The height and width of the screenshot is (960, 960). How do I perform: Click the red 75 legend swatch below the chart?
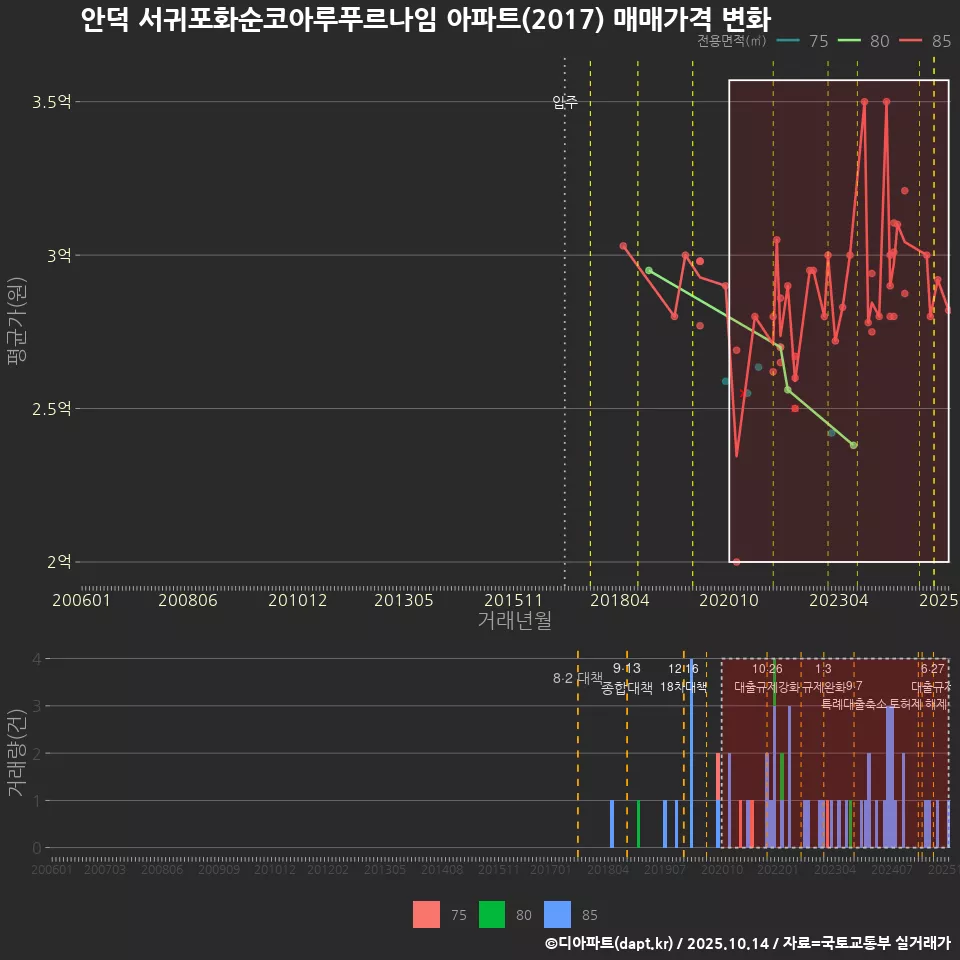point(426,914)
